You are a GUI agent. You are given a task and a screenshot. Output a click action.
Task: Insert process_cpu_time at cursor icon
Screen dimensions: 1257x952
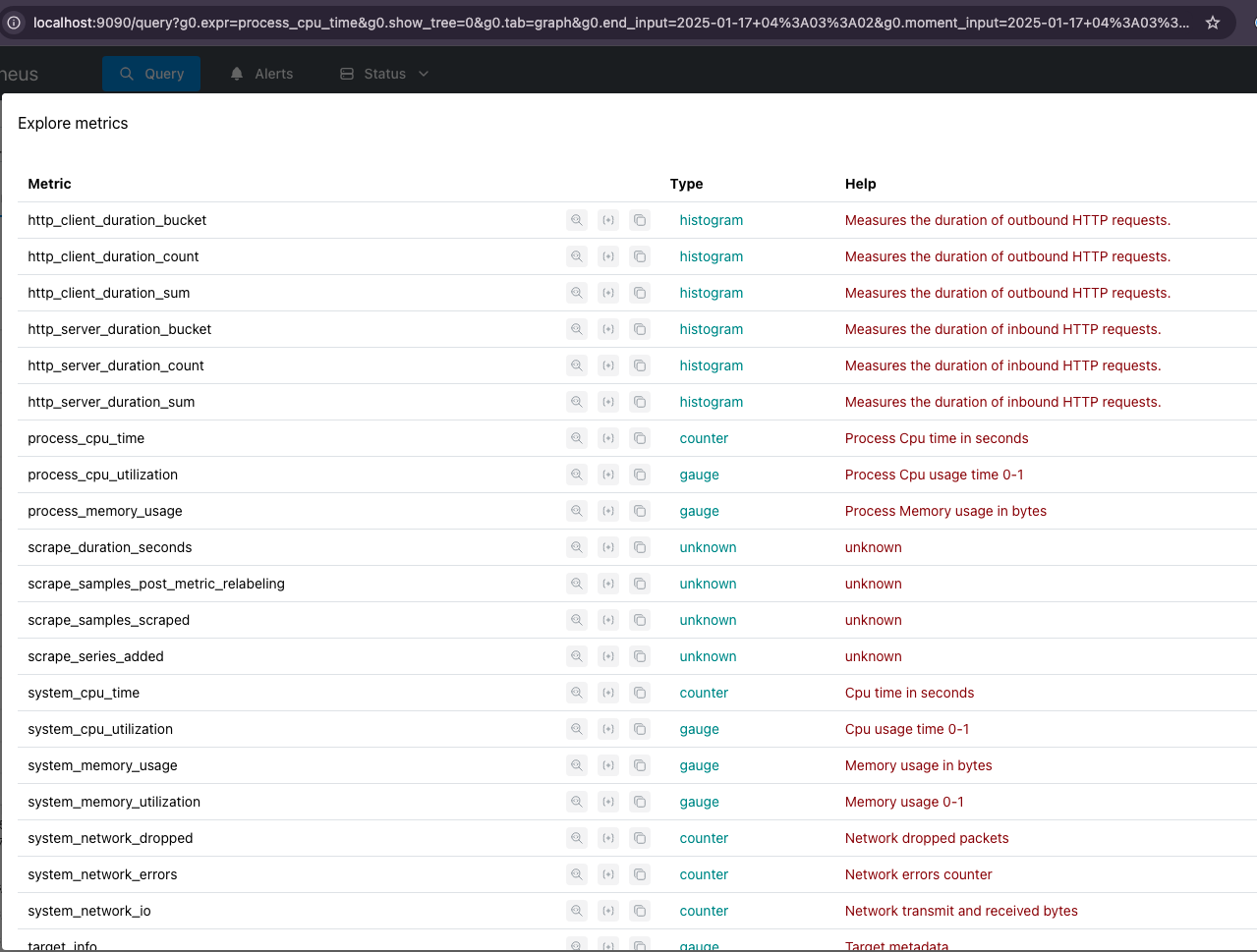pyautogui.click(x=608, y=438)
